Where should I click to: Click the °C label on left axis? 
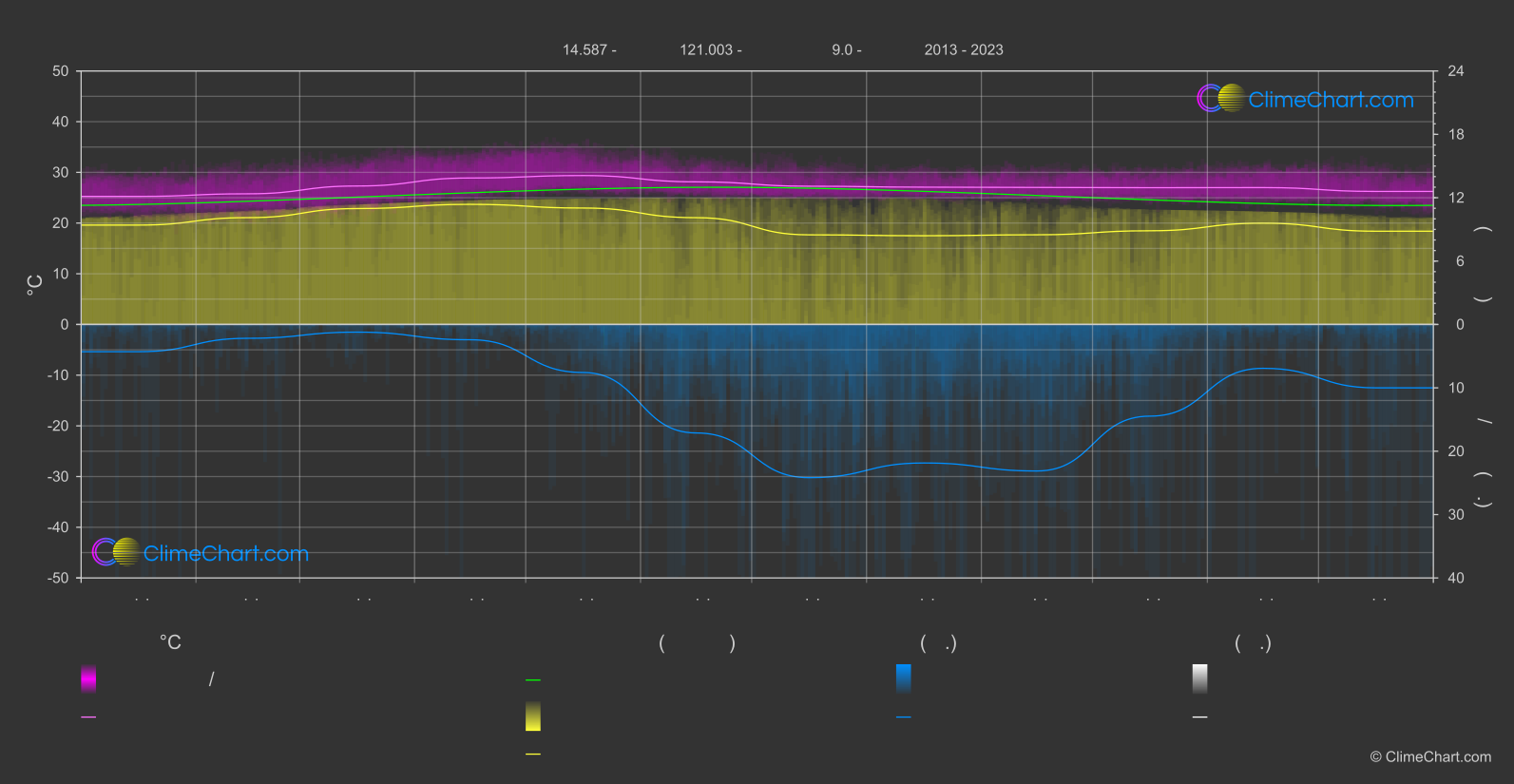tap(35, 284)
